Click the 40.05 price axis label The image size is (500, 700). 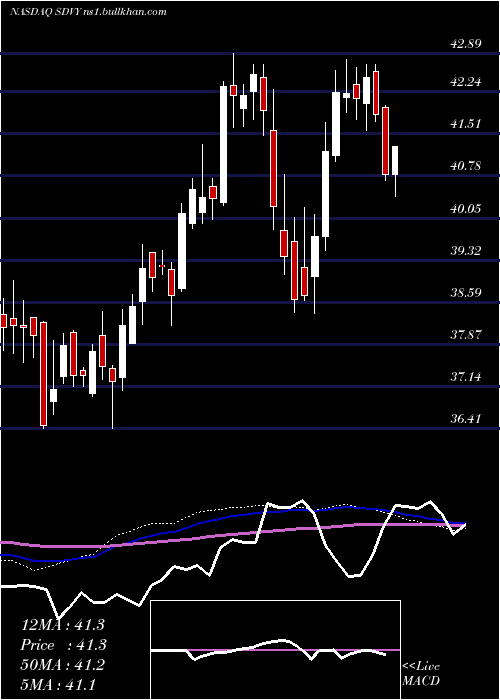click(x=466, y=208)
